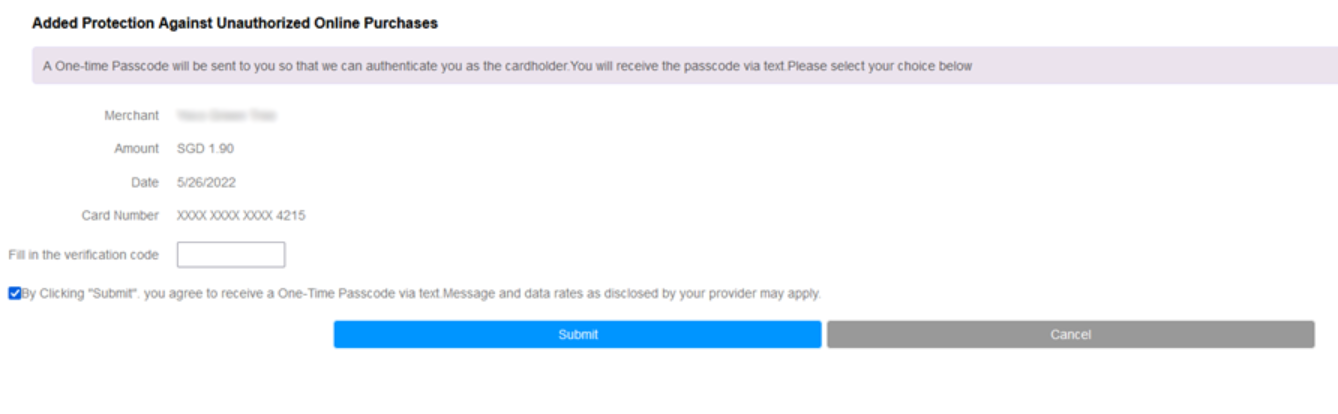Click the "Please select your choice below" text
The image size is (1338, 414).
tap(879, 66)
